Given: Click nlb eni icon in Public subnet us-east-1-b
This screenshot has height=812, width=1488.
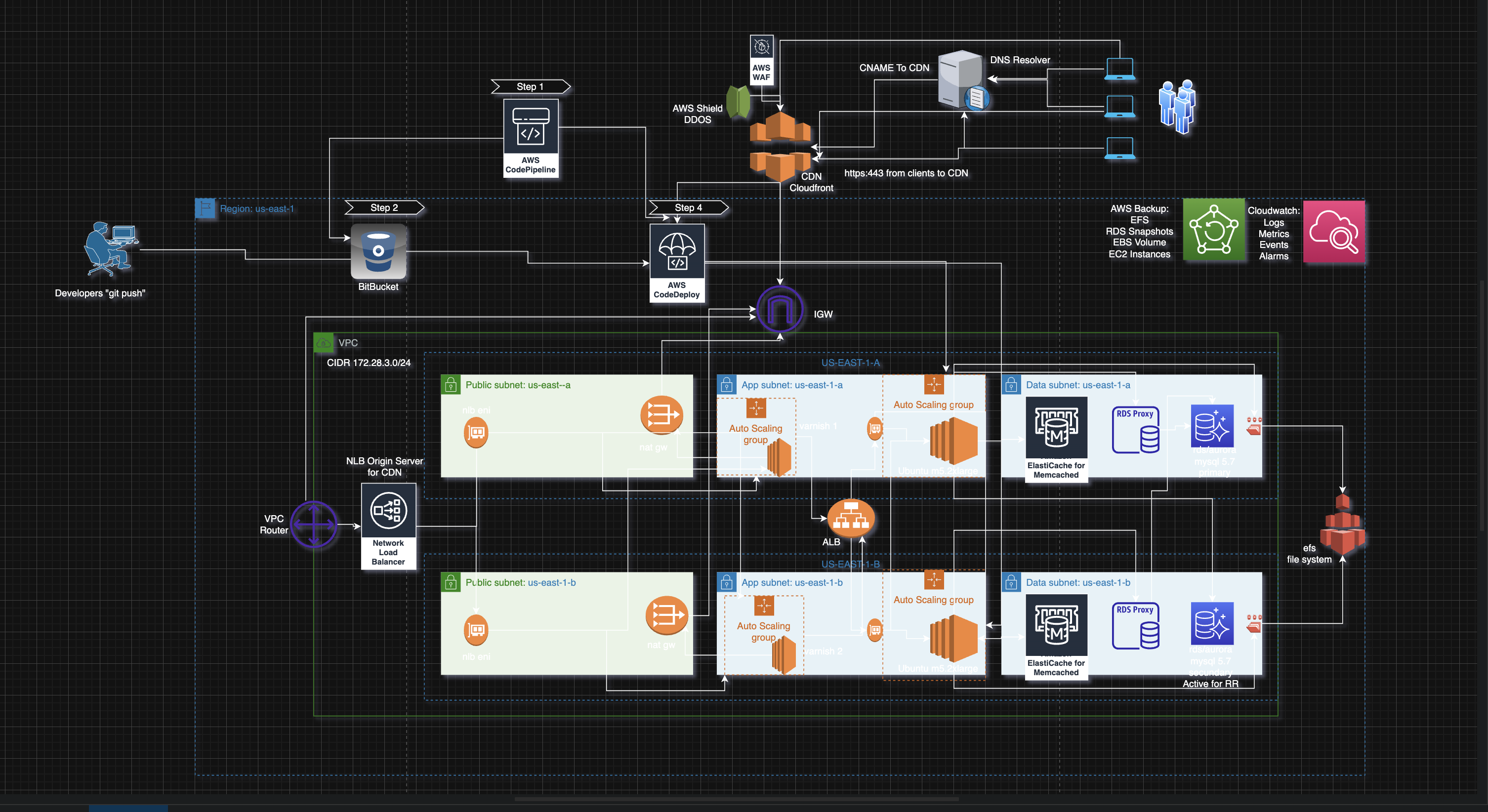Looking at the screenshot, I should pyautogui.click(x=476, y=630).
